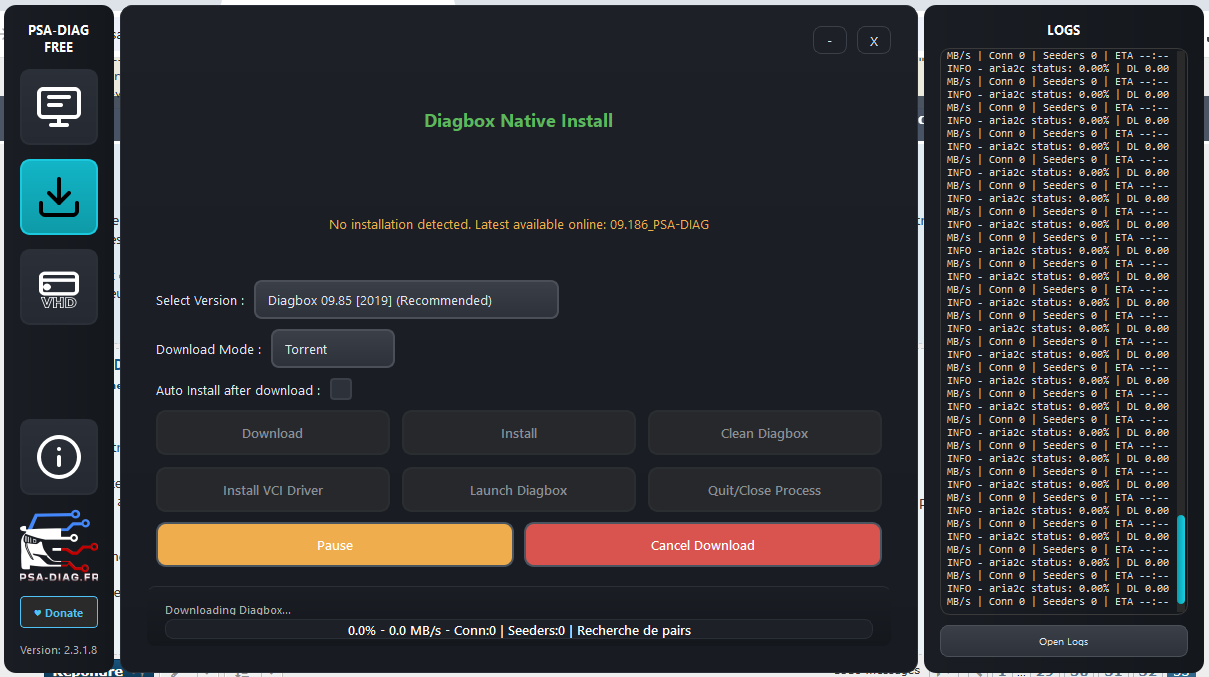
Task: Enable Auto Install after download checkbox
Action: (x=341, y=389)
